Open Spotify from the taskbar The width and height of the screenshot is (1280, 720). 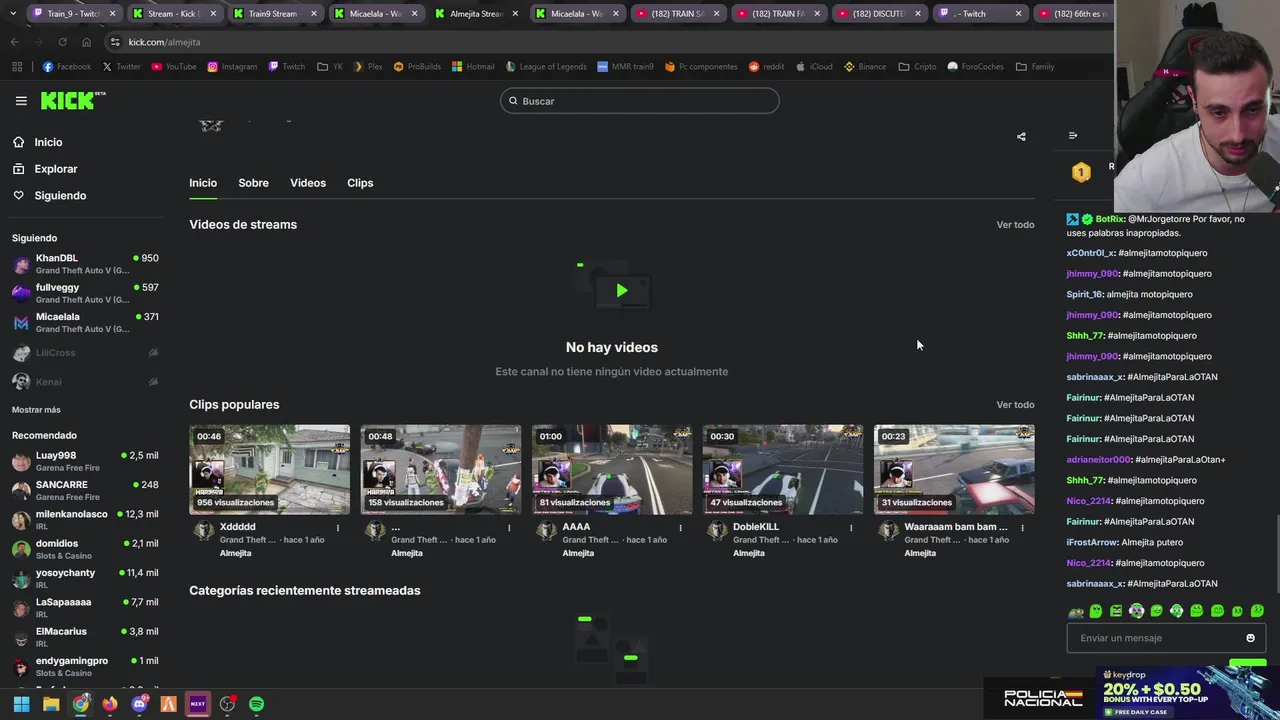[256, 704]
